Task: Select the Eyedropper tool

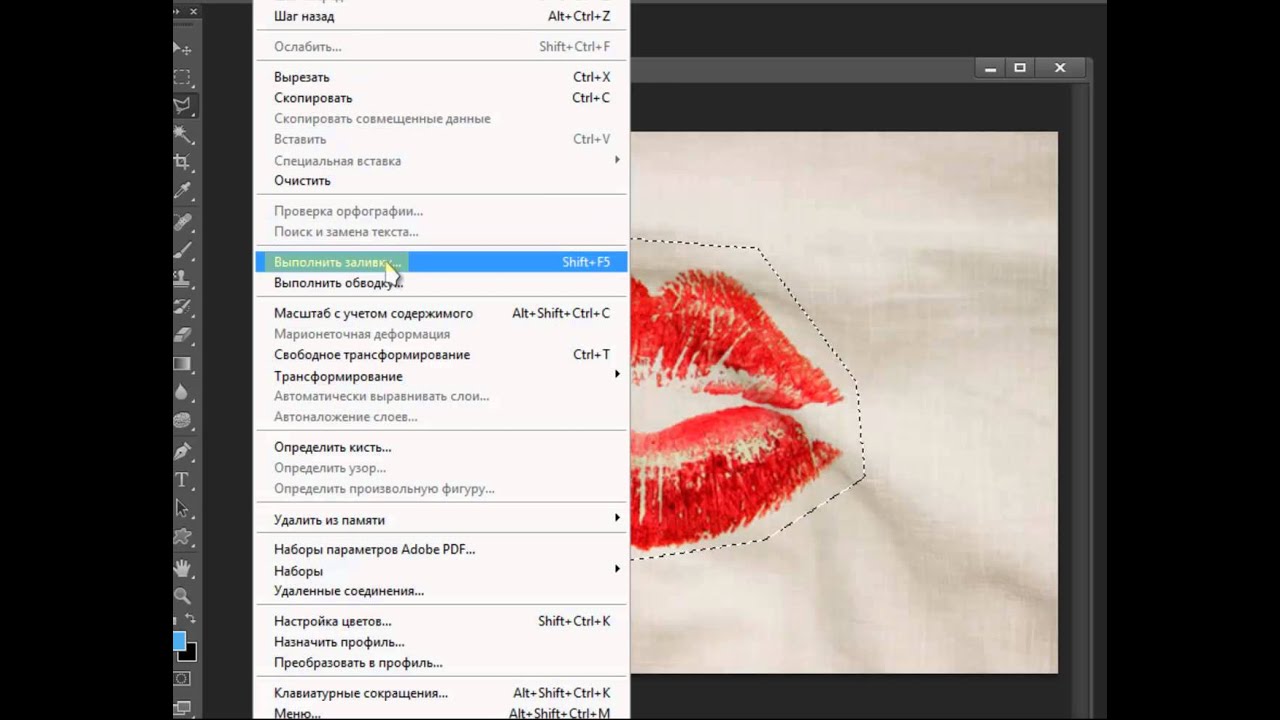Action: click(x=183, y=190)
